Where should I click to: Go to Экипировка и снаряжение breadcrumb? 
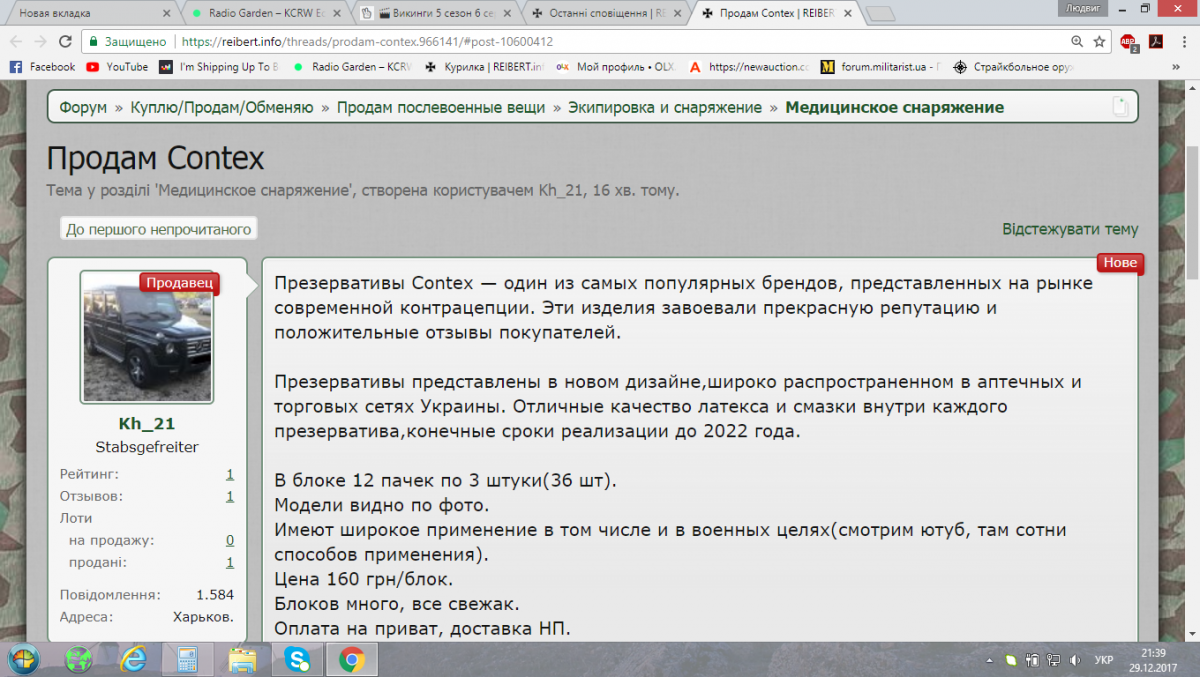665,107
